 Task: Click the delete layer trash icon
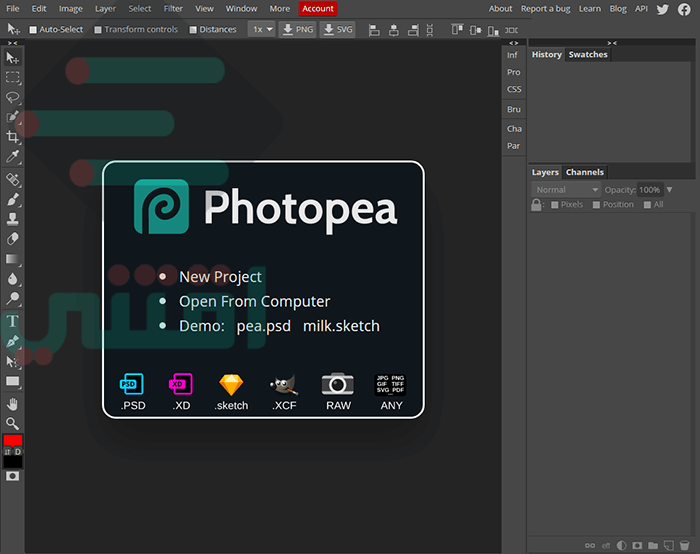684,546
